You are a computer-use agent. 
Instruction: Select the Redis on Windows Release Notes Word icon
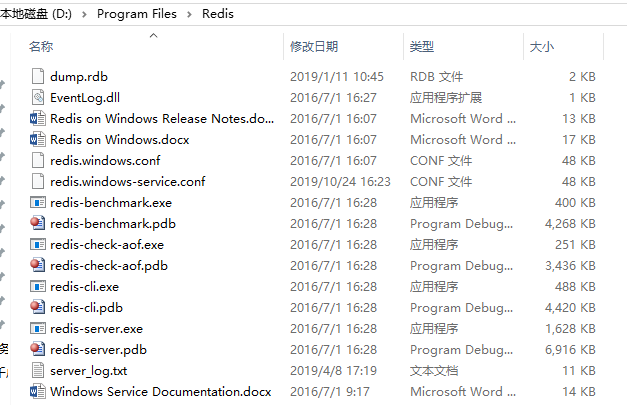coord(38,119)
